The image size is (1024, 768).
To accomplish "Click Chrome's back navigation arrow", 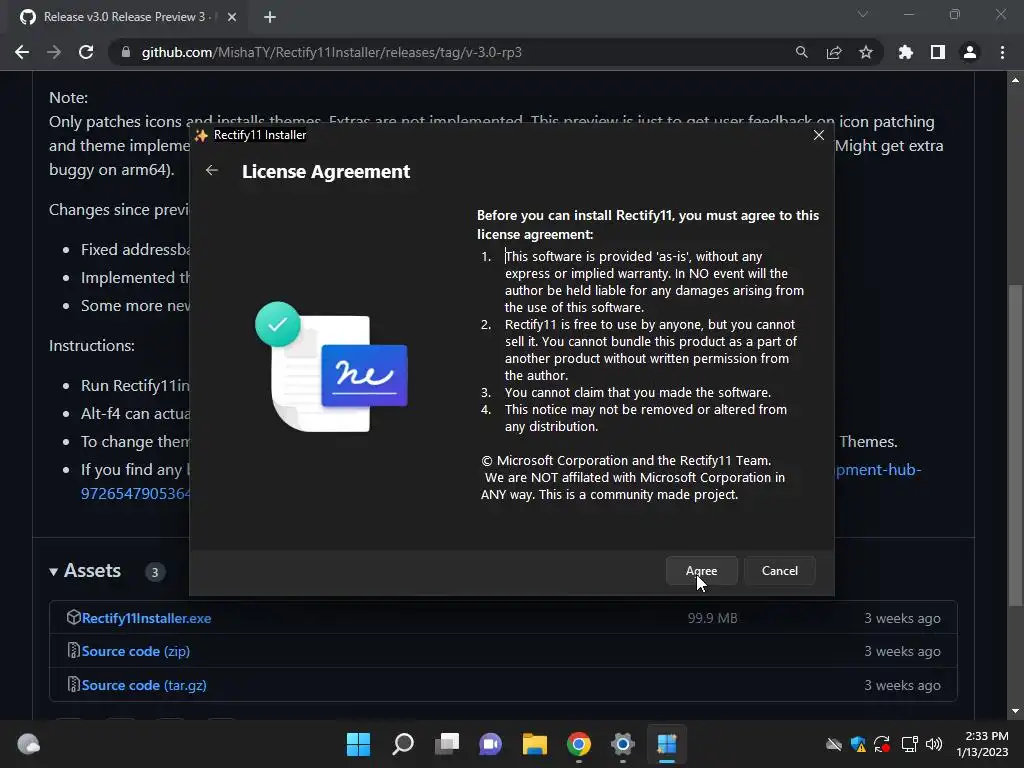I will 22,52.
